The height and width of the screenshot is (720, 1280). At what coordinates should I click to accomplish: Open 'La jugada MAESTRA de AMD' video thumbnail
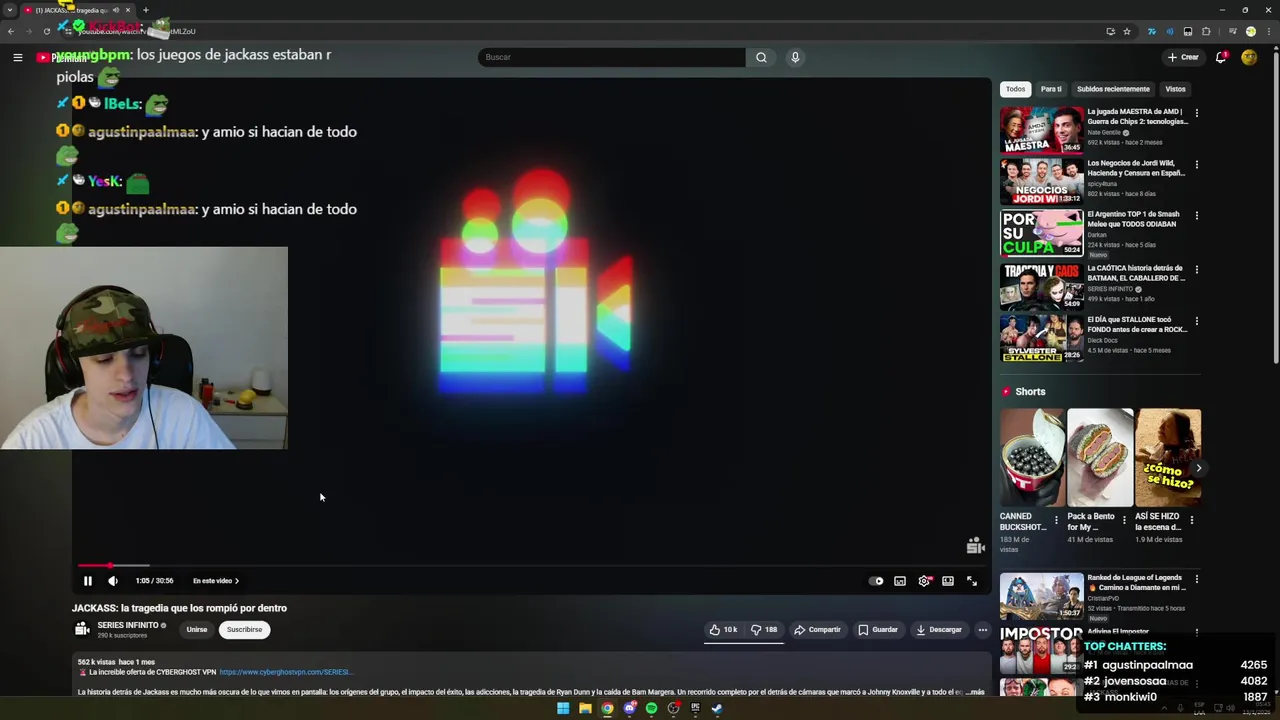coord(1041,130)
